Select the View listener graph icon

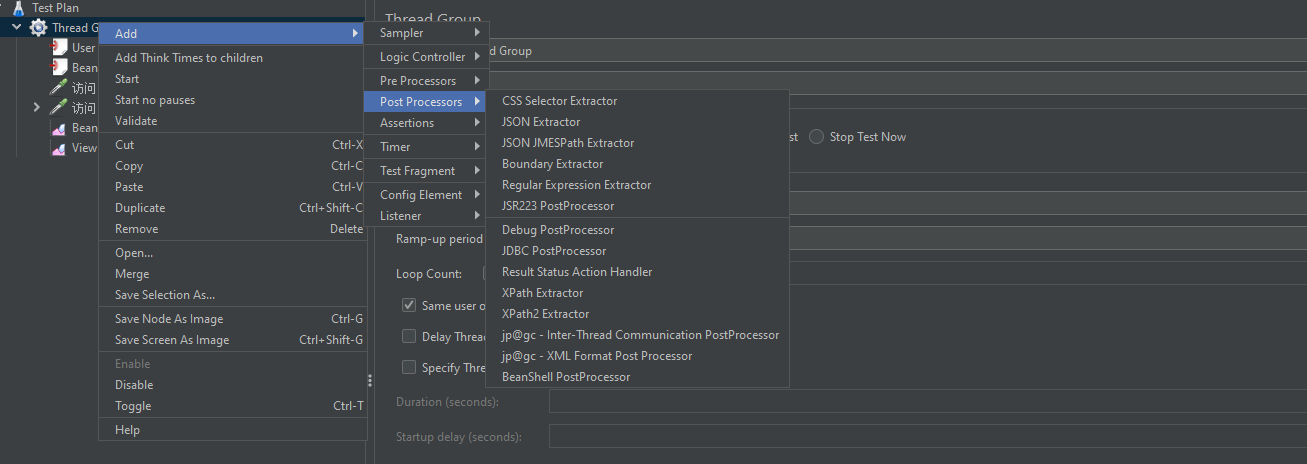[59, 148]
